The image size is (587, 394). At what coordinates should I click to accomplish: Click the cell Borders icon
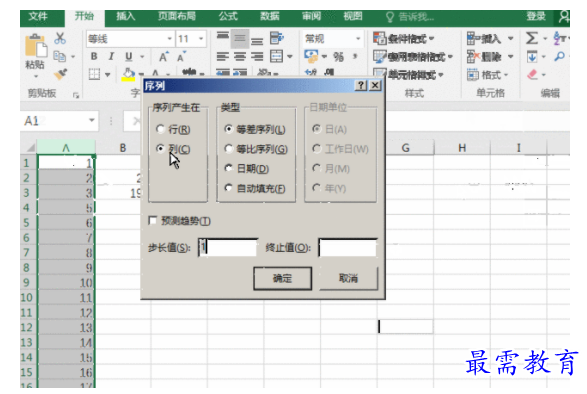coord(94,74)
